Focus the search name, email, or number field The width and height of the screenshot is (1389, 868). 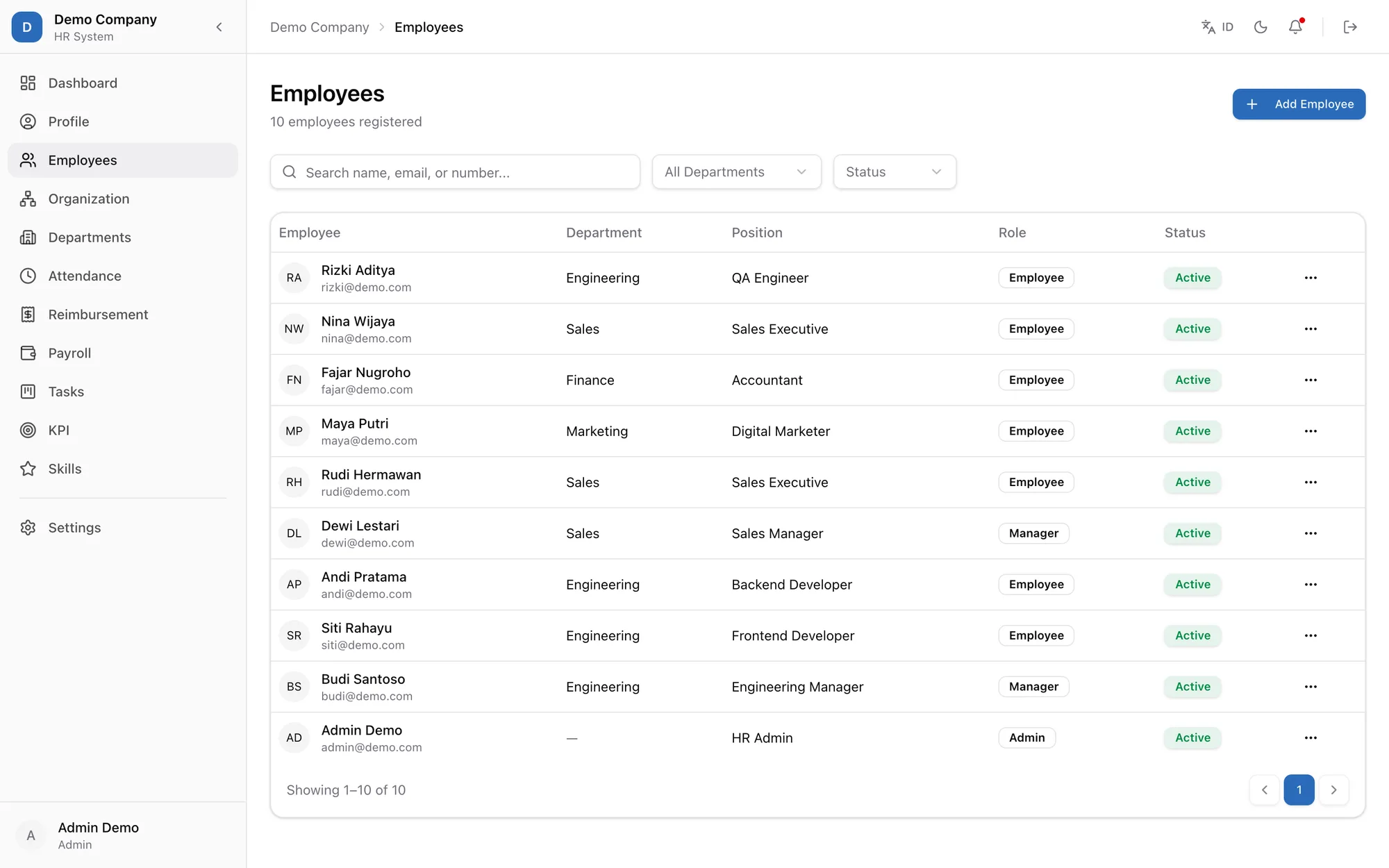455,172
